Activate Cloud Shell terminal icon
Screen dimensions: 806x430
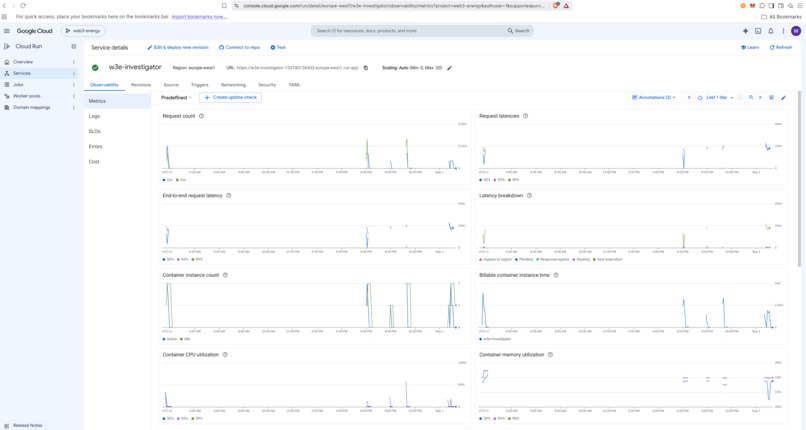click(x=758, y=31)
